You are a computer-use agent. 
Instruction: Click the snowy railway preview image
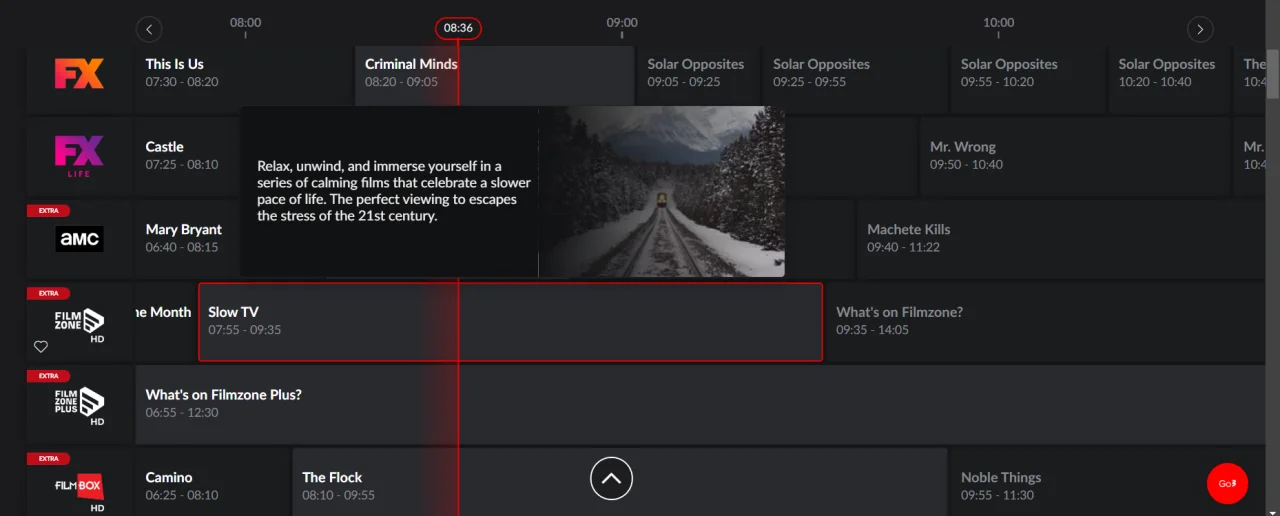pos(661,192)
